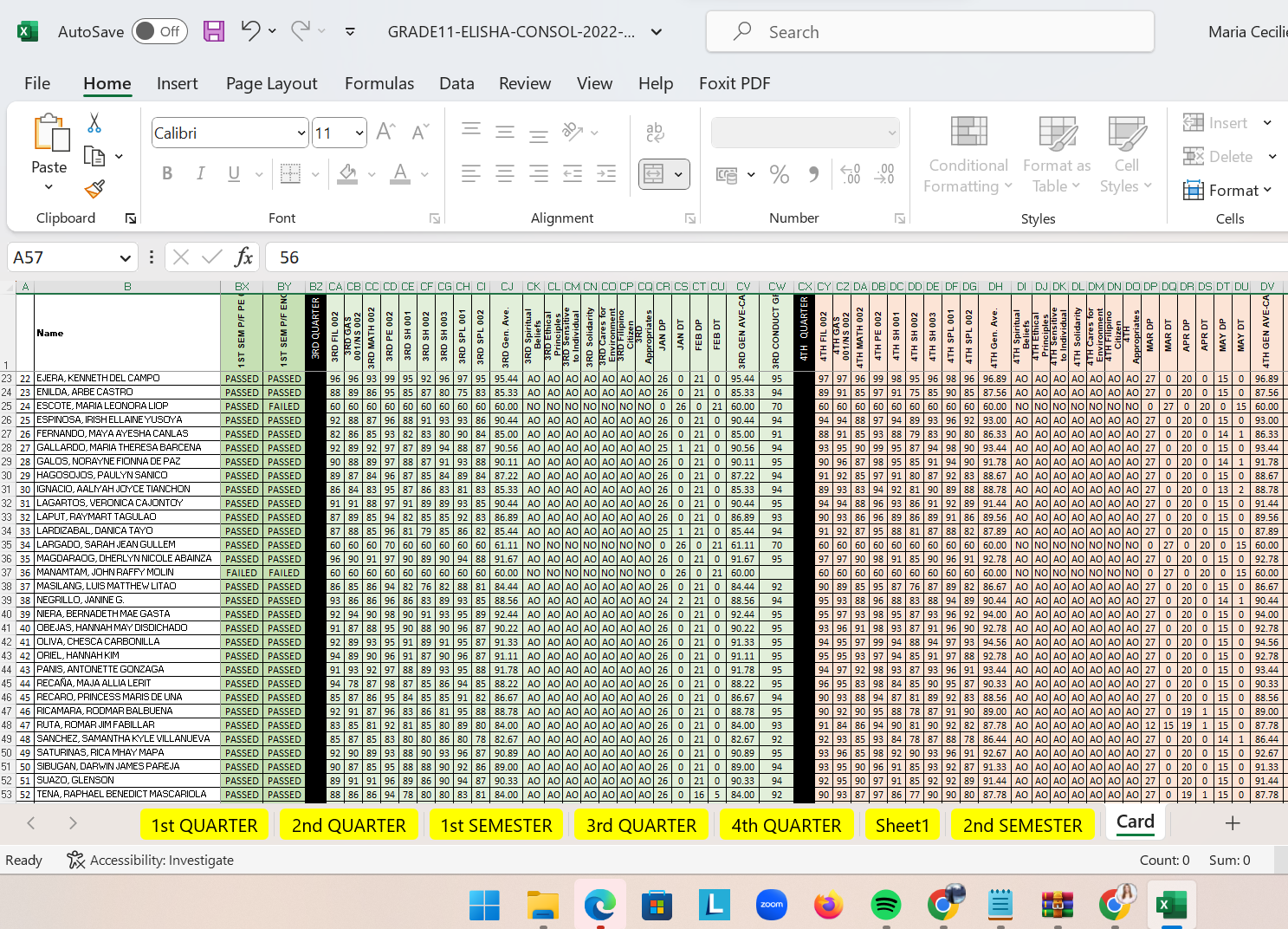
Task: Click Decrease Font Size icon
Action: (x=420, y=132)
